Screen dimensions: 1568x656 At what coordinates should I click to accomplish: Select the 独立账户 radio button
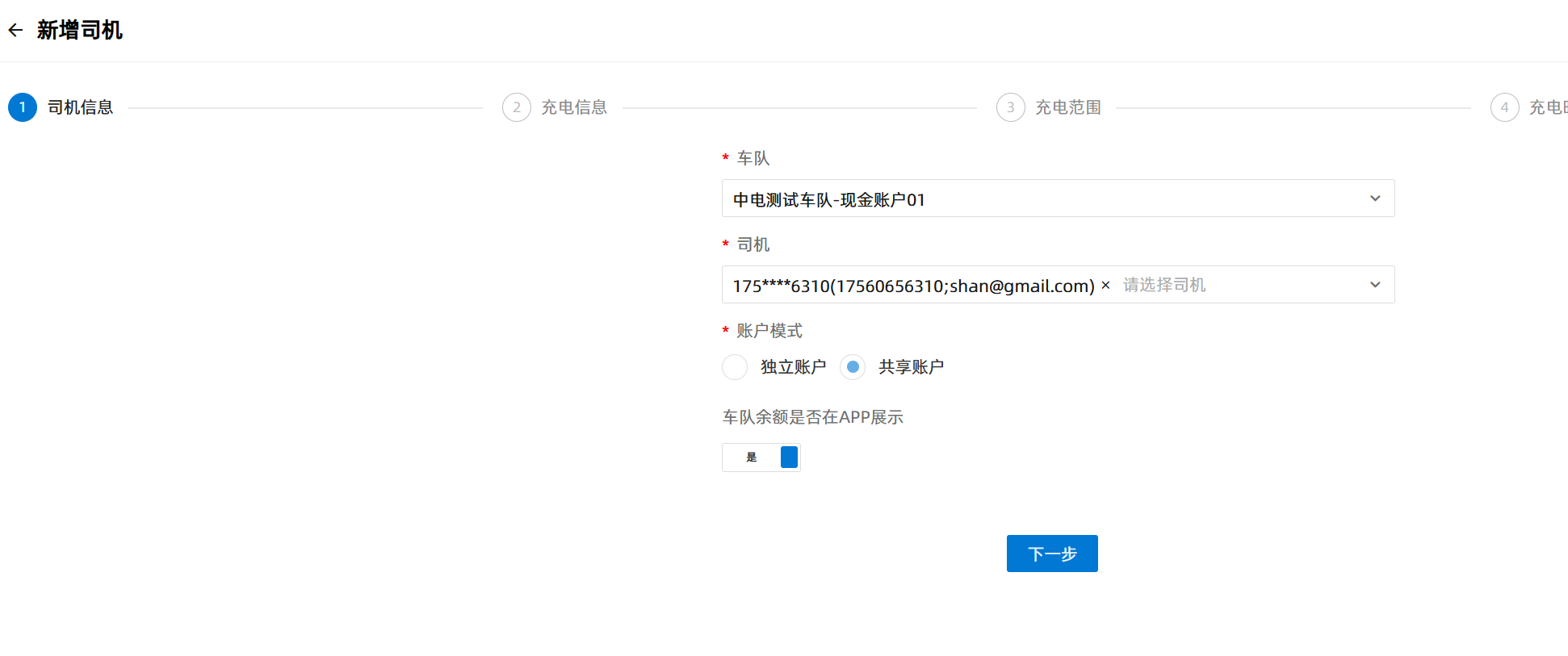click(735, 367)
